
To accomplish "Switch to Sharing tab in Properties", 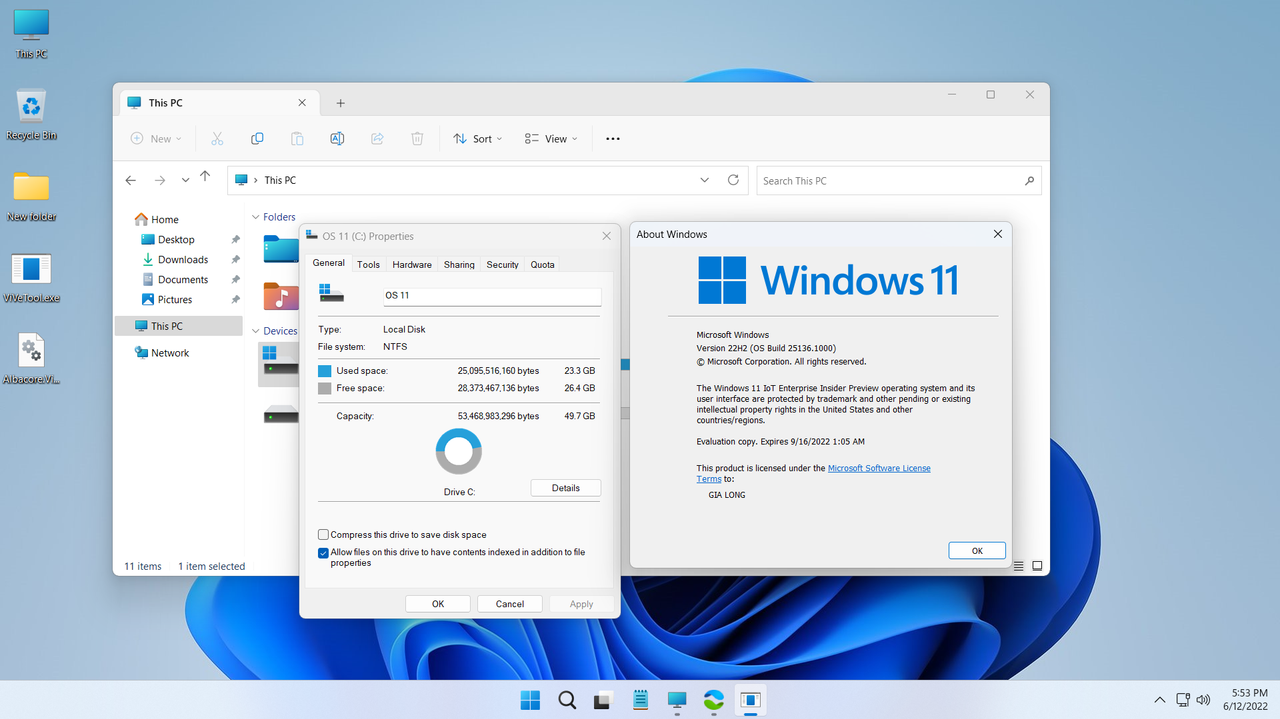I will point(459,264).
